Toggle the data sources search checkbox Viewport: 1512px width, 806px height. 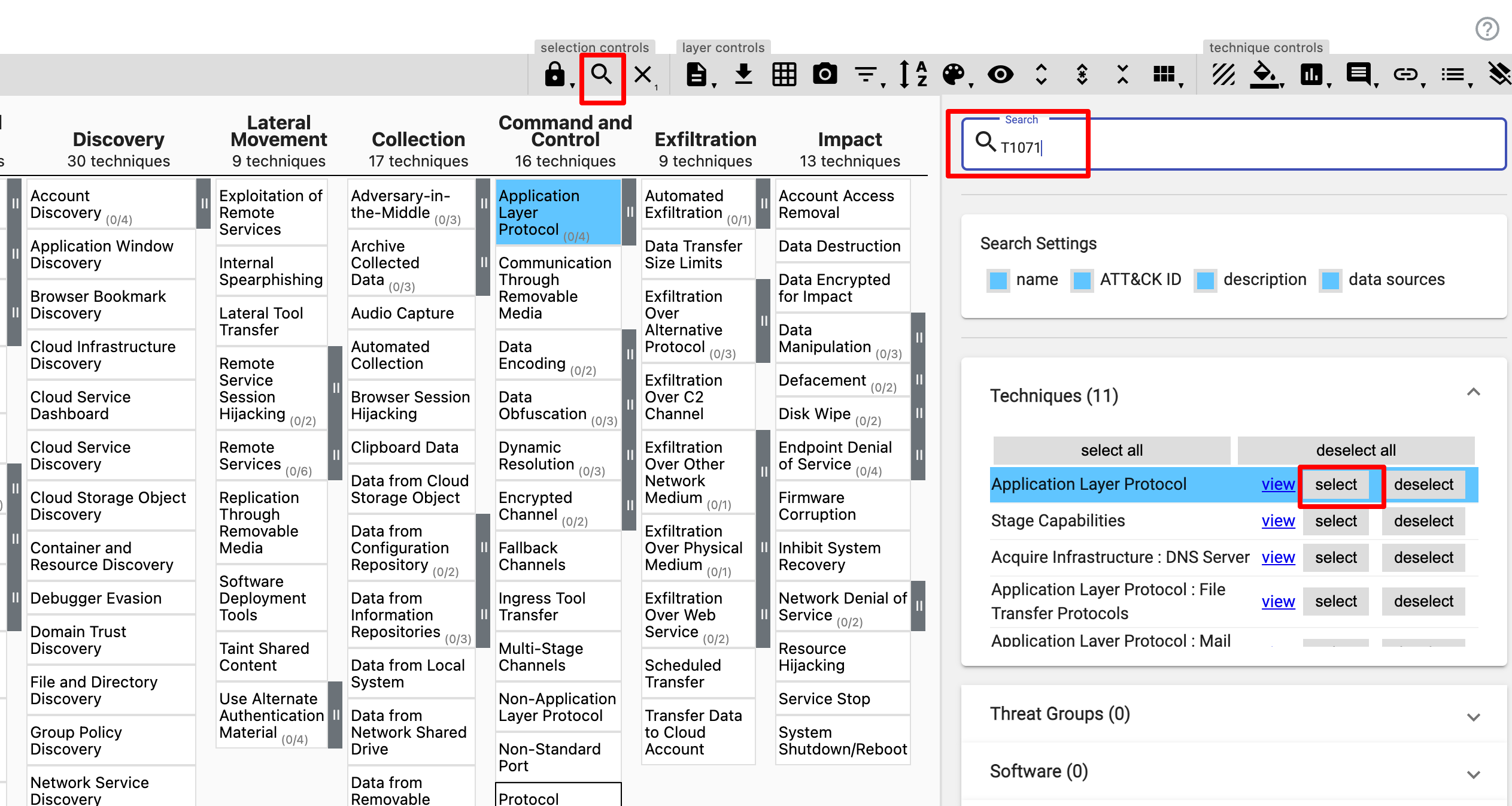pyautogui.click(x=1330, y=280)
